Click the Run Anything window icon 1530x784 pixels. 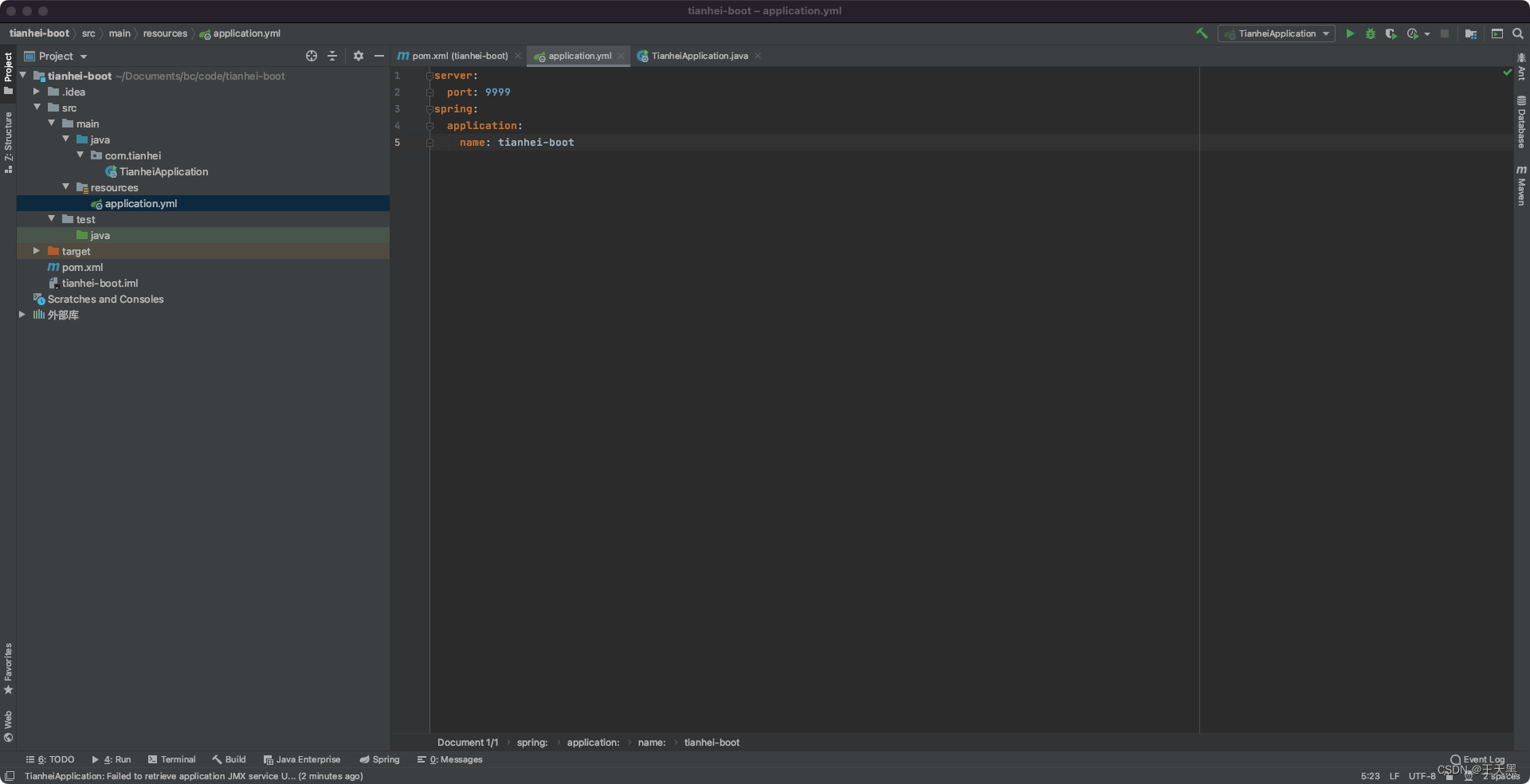[x=1497, y=33]
